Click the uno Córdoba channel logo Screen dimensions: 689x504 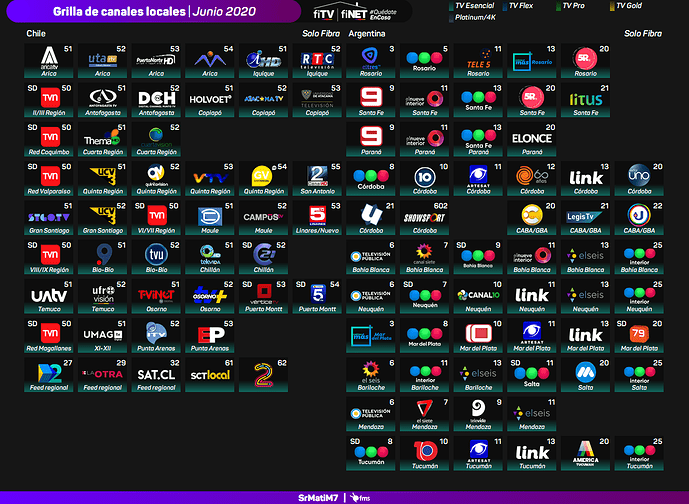point(638,175)
